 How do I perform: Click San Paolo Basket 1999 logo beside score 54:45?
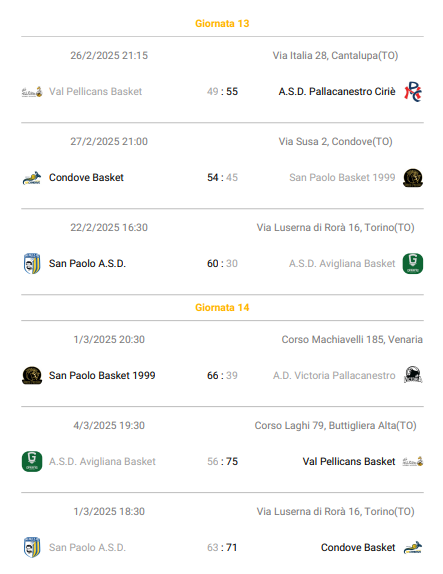pos(413,178)
